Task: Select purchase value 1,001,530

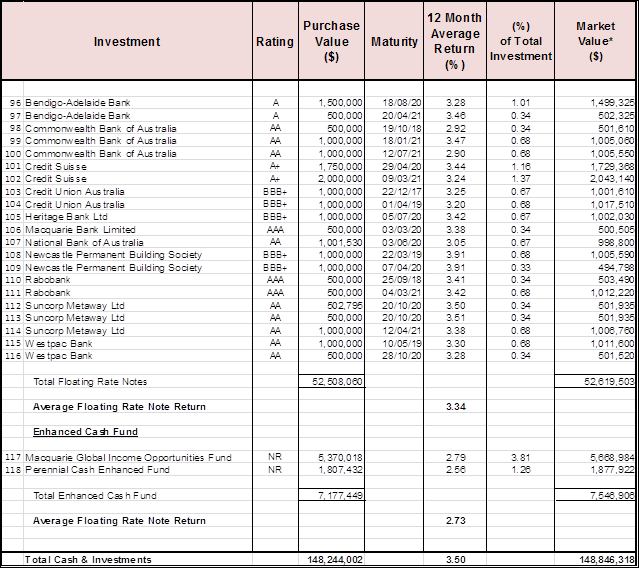Action: [x=340, y=243]
